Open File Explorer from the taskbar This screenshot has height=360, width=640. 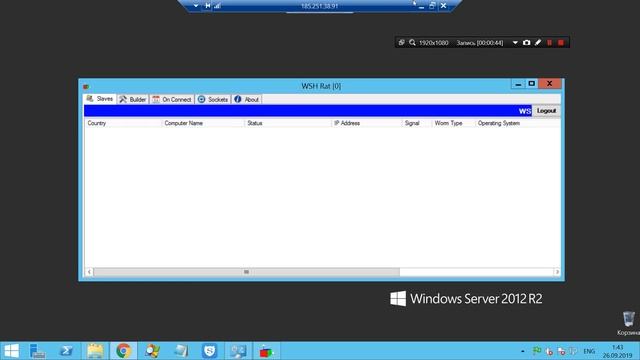click(x=95, y=351)
